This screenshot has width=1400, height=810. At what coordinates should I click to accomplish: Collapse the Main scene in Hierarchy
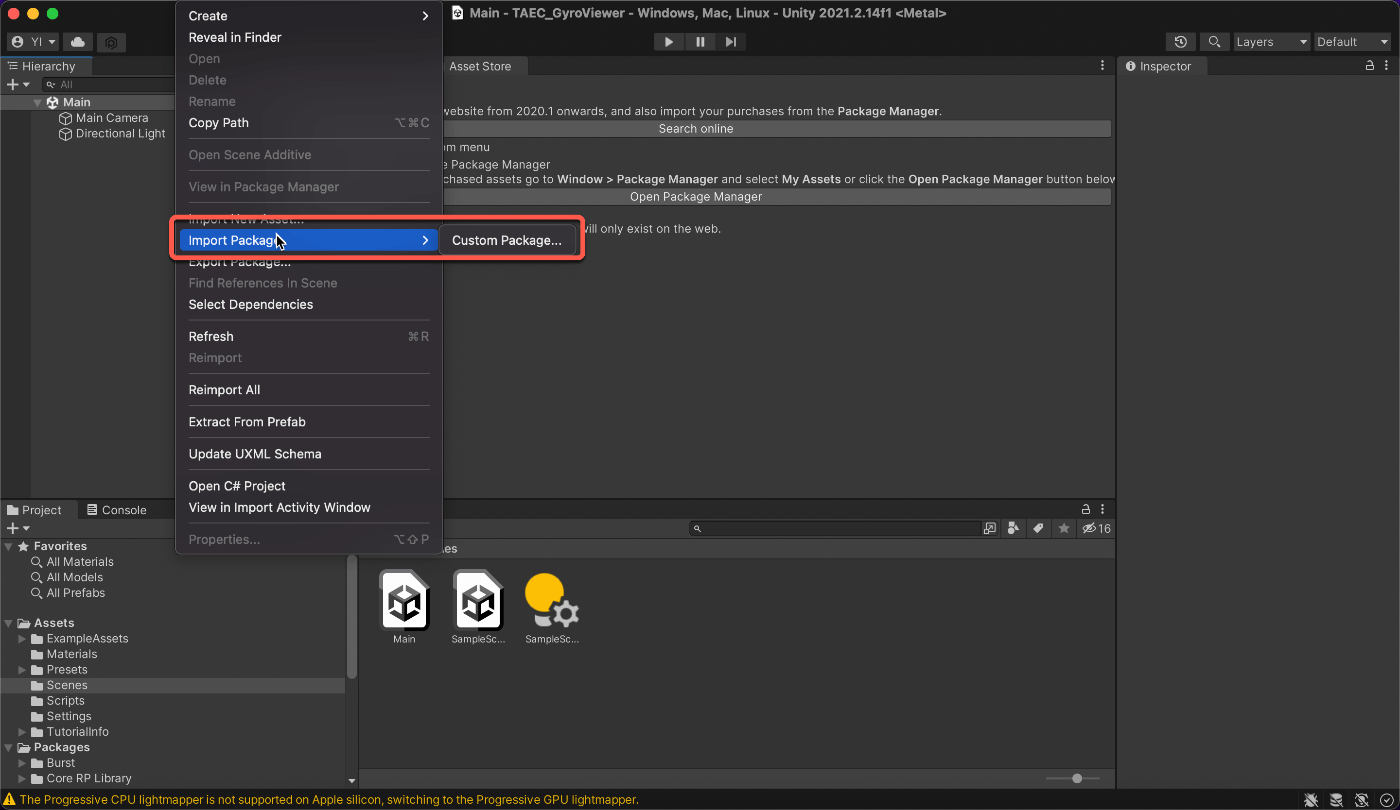(x=37, y=102)
